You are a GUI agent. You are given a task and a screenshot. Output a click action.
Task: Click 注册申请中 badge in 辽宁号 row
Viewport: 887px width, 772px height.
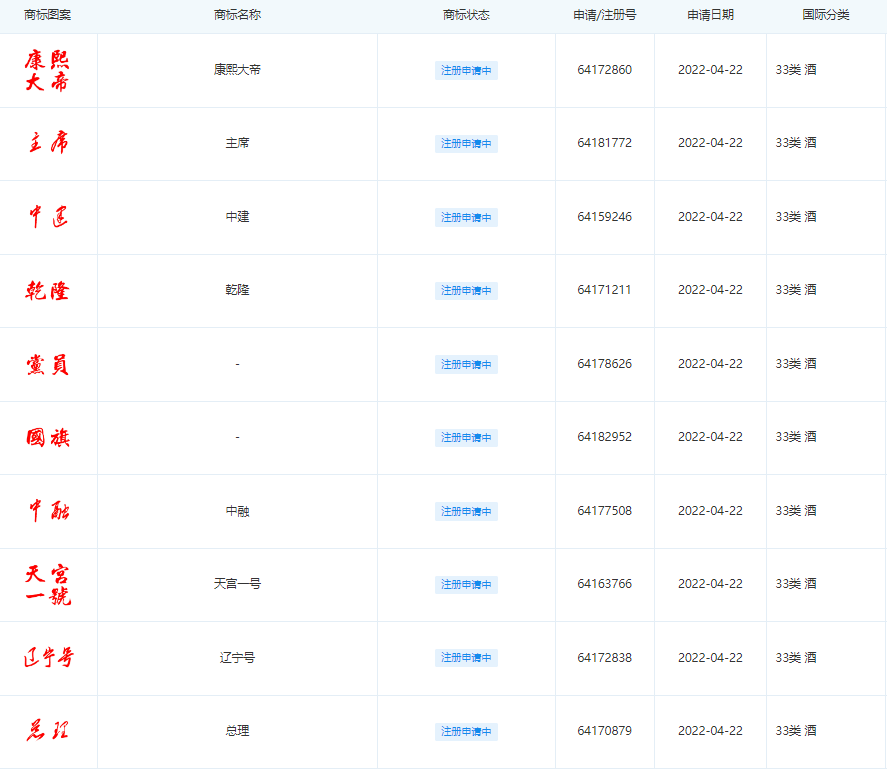click(x=466, y=658)
